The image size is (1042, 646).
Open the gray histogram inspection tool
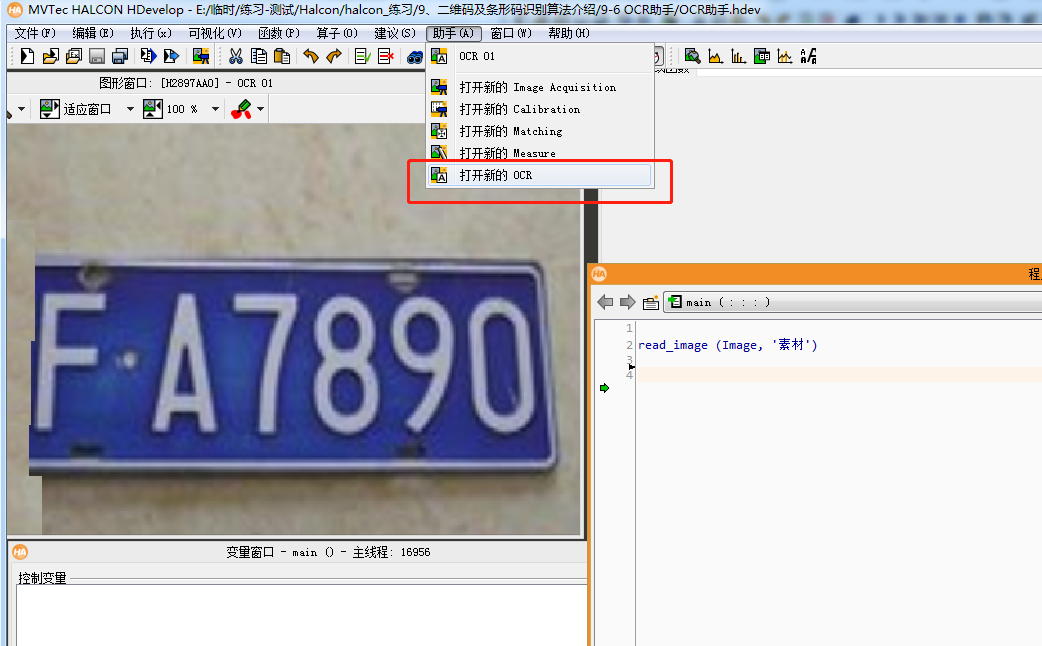(738, 57)
